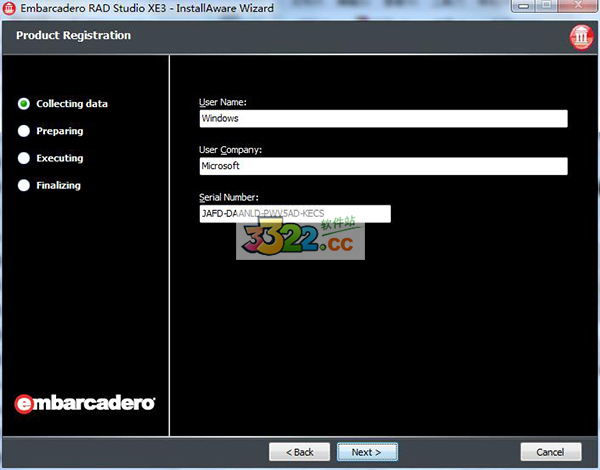Click the 'Collecting data' step label
The image size is (600, 470).
(72, 104)
